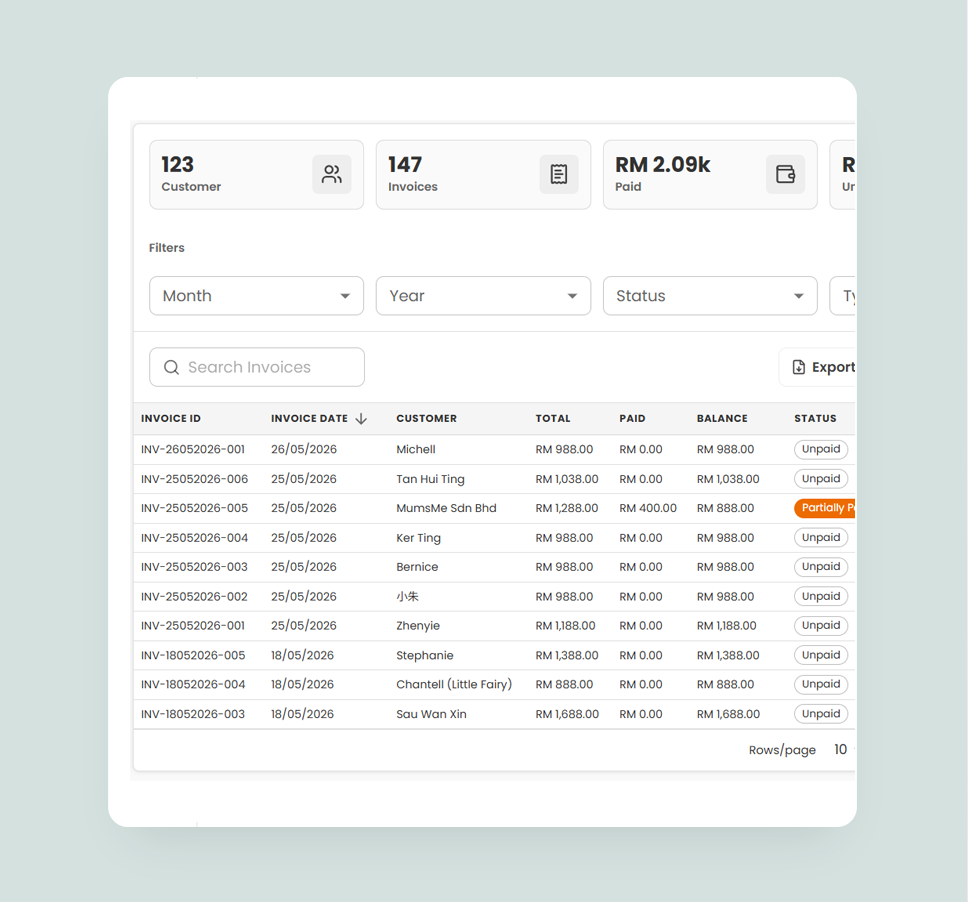The width and height of the screenshot is (968, 902).
Task: Open the 123 Customer summary card
Action: [256, 175]
